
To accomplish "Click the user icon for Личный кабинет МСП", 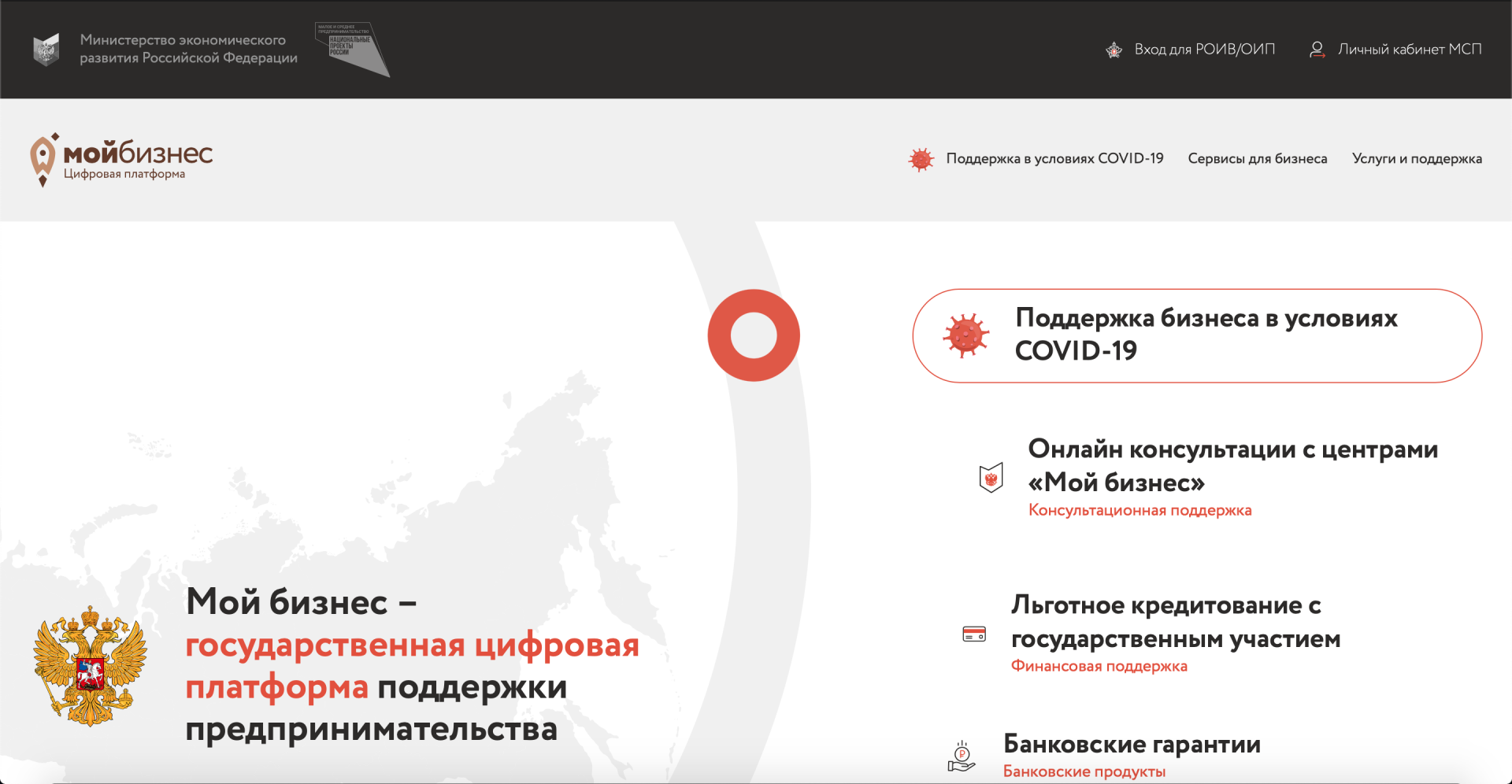I will tap(1317, 50).
